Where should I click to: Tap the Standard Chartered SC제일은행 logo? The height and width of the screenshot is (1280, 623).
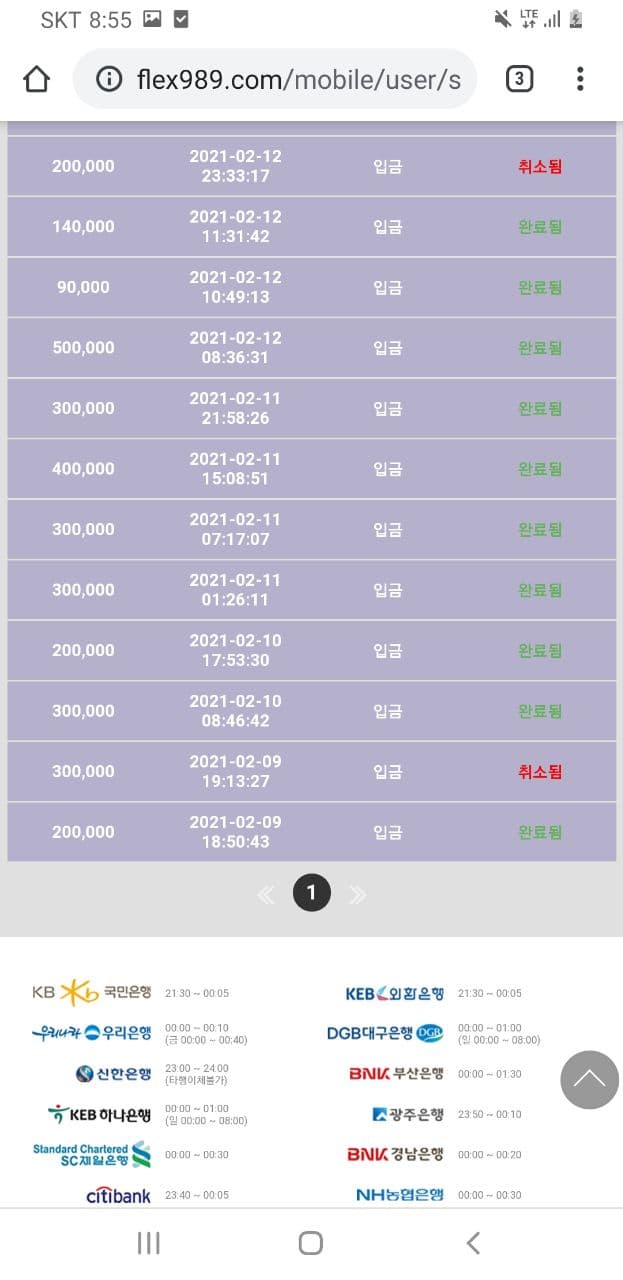[92, 1154]
